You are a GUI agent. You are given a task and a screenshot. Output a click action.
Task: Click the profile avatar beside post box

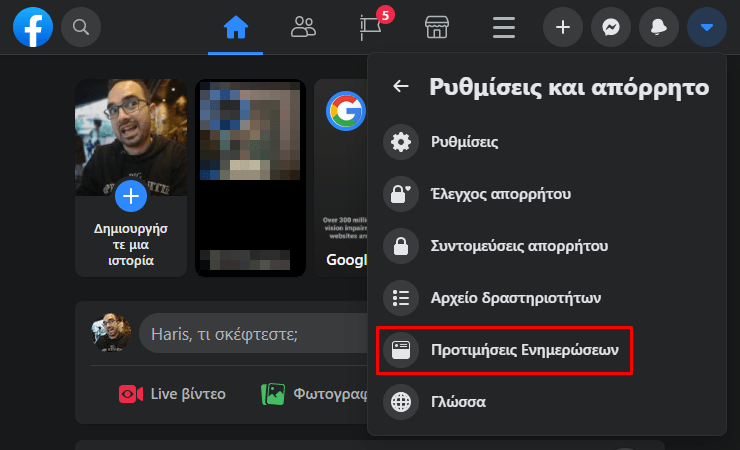111,333
